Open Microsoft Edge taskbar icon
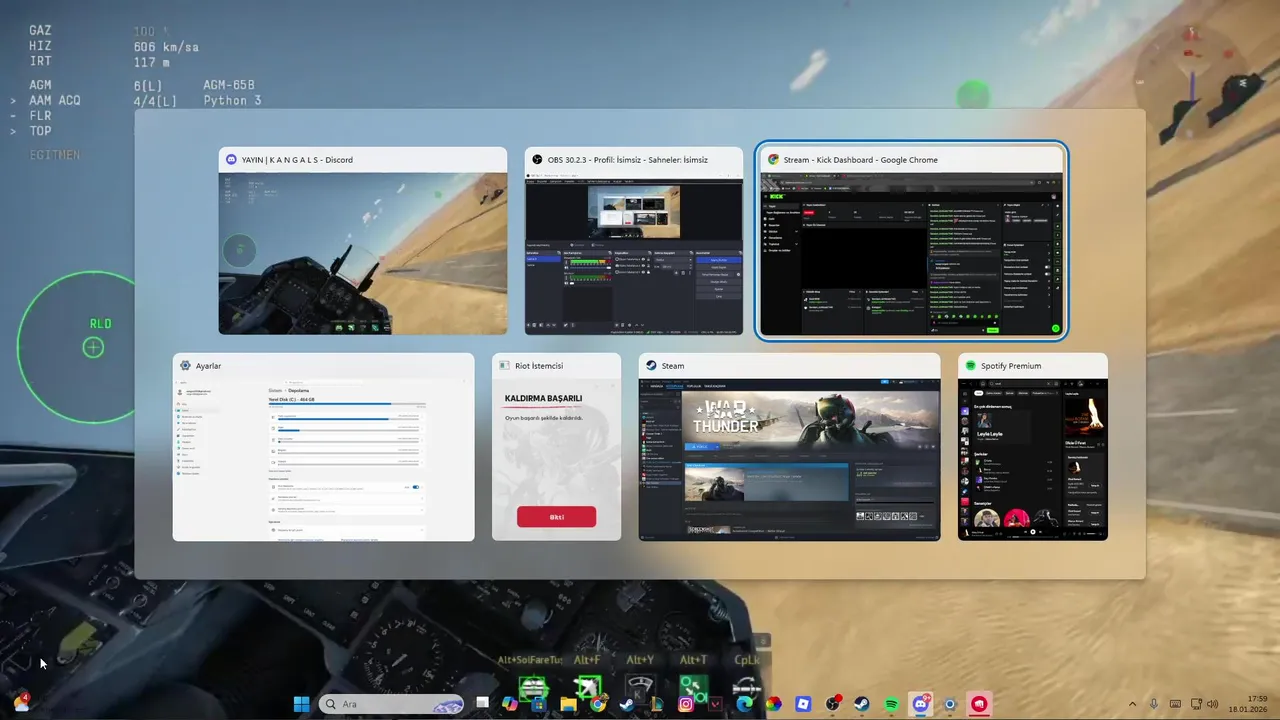 [744, 704]
